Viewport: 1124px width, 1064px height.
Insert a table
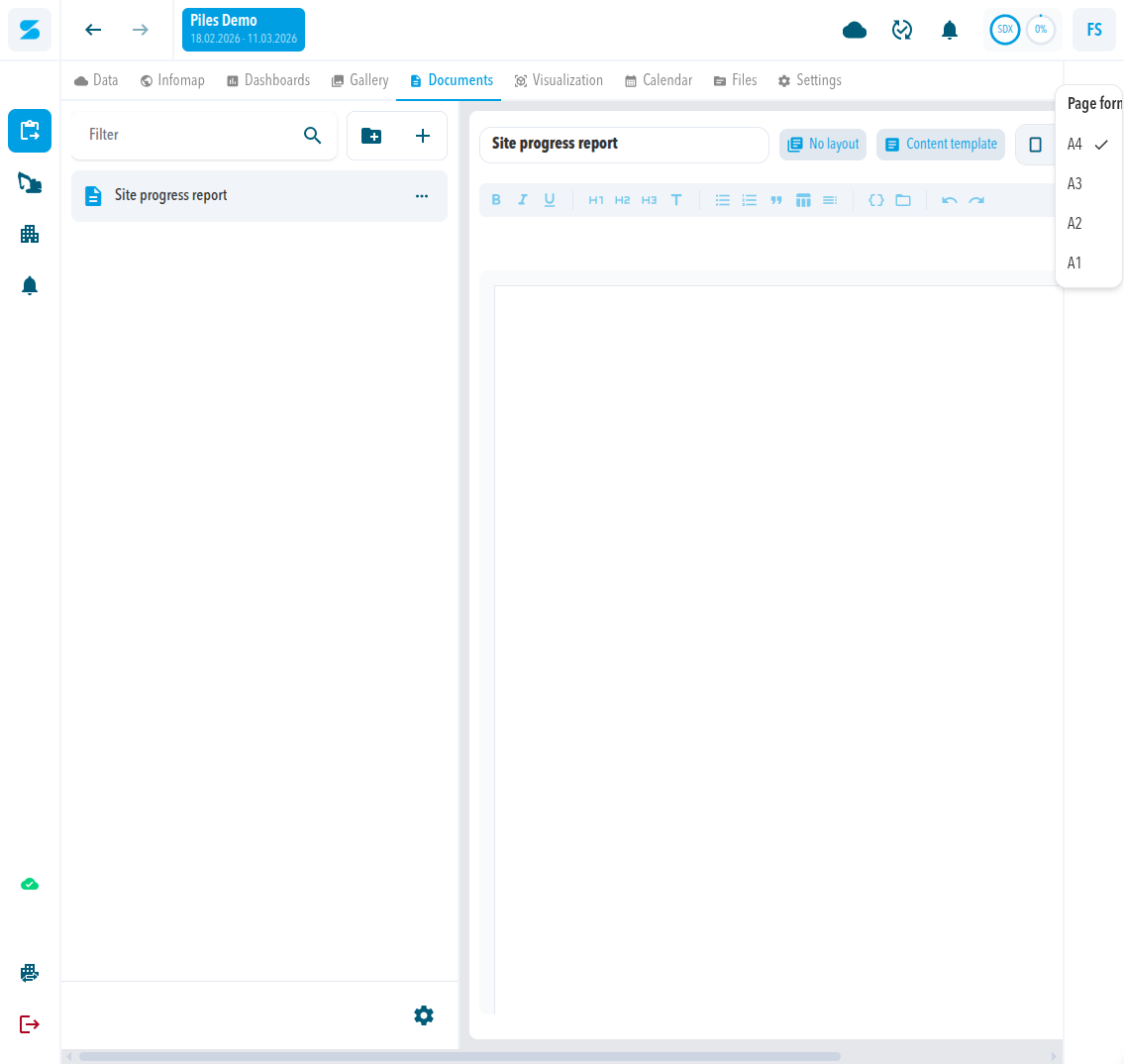pyautogui.click(x=803, y=200)
